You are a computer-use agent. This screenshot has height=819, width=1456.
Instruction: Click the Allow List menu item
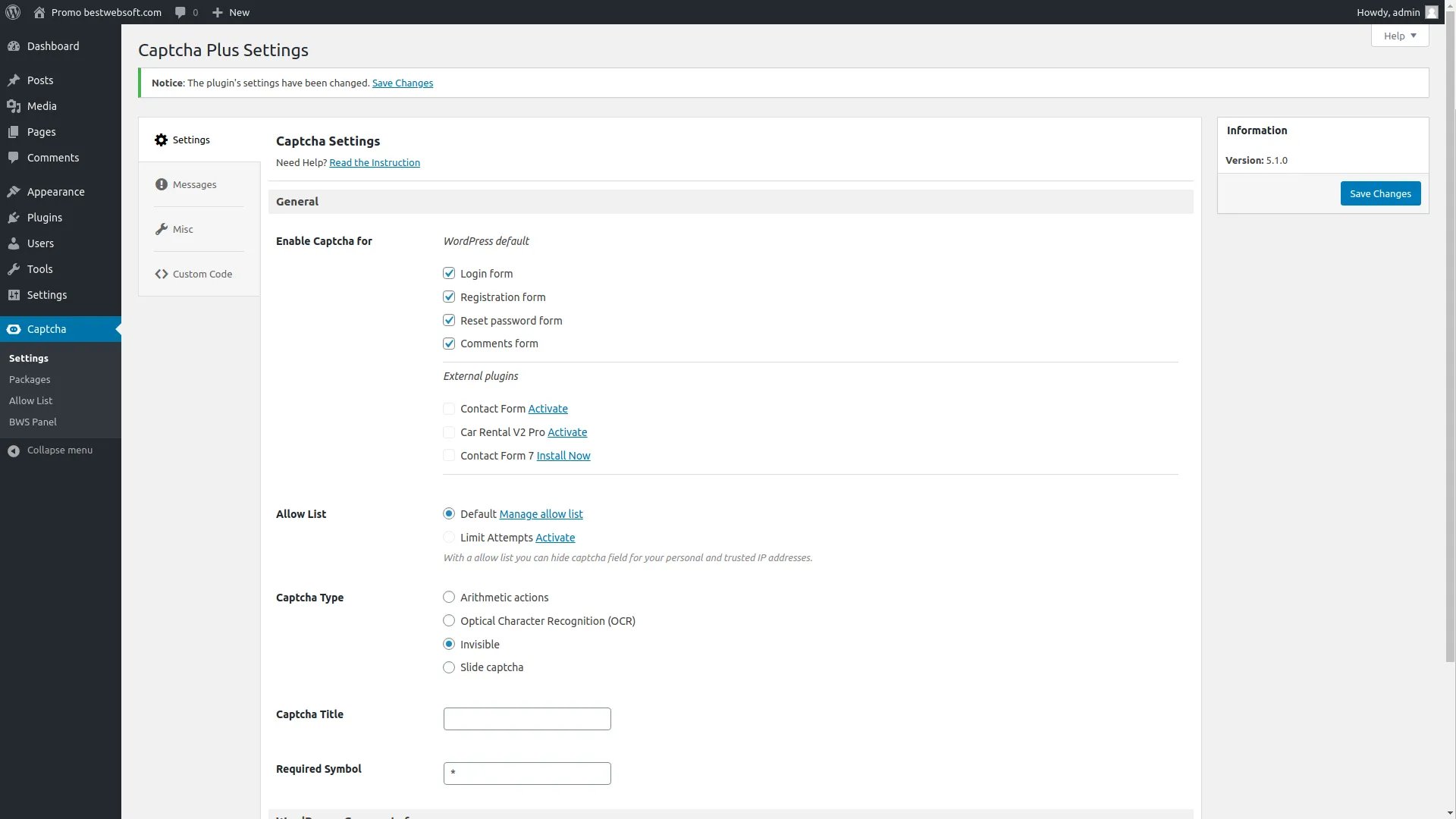pos(30,400)
